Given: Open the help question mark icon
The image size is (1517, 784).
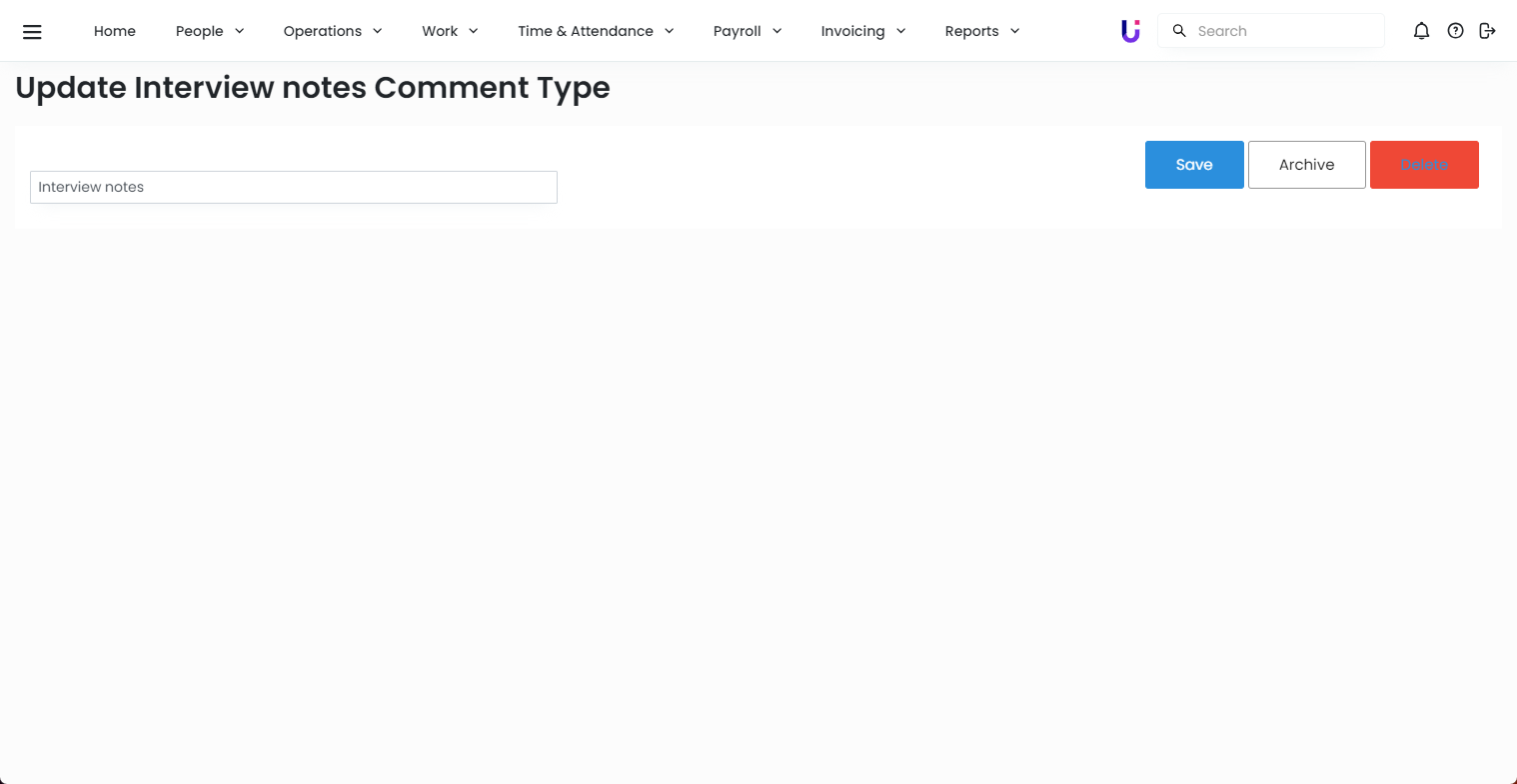Looking at the screenshot, I should [1455, 31].
